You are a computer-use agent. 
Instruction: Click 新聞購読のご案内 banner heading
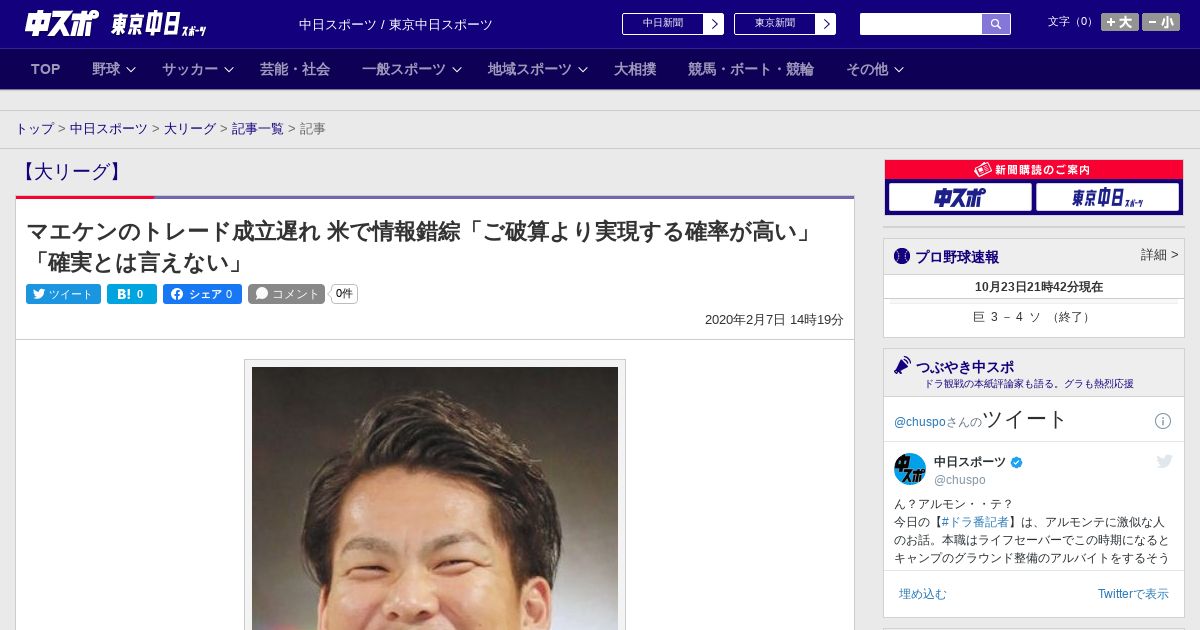(1034, 170)
